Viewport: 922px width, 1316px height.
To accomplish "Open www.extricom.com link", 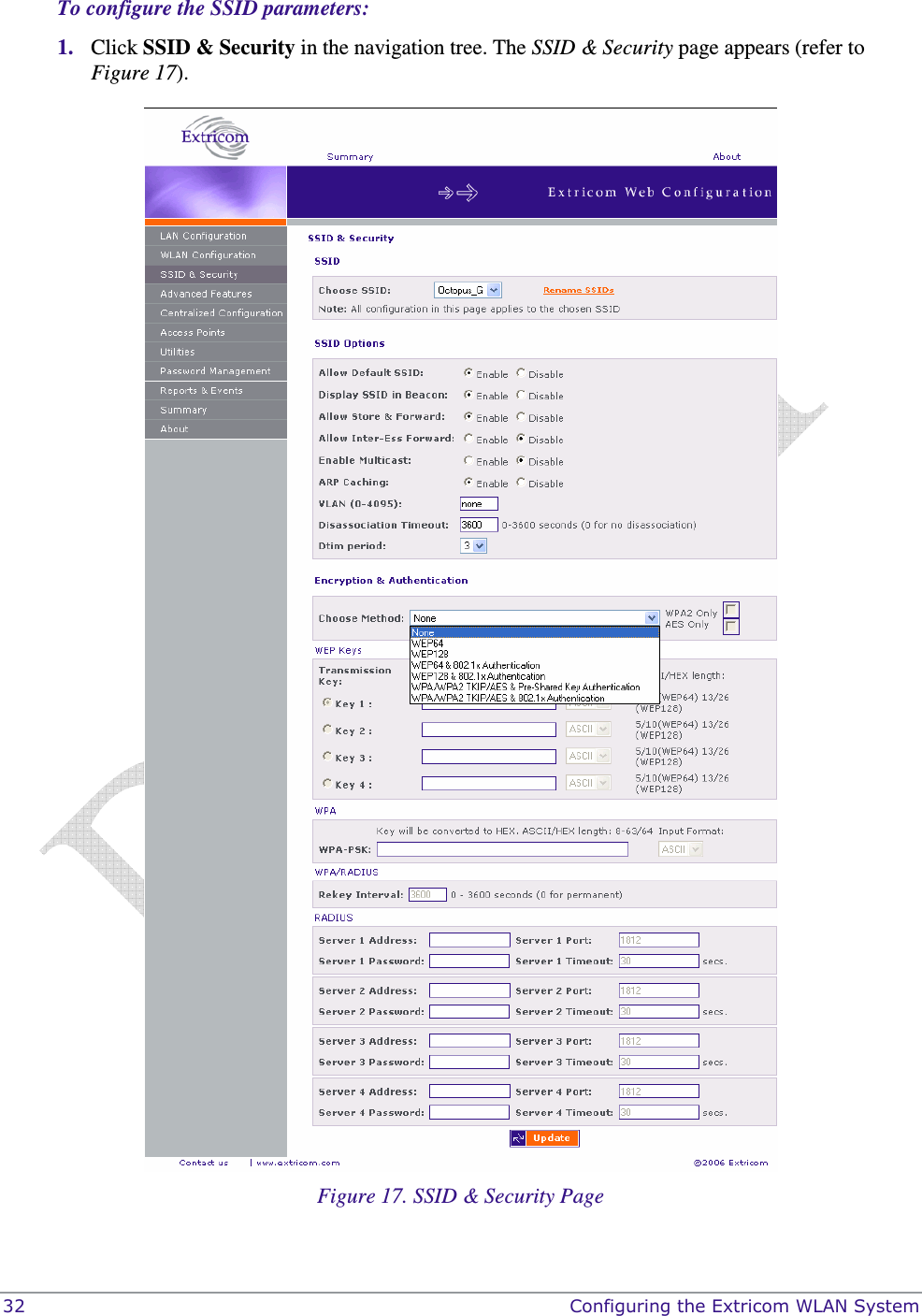I will [298, 1163].
